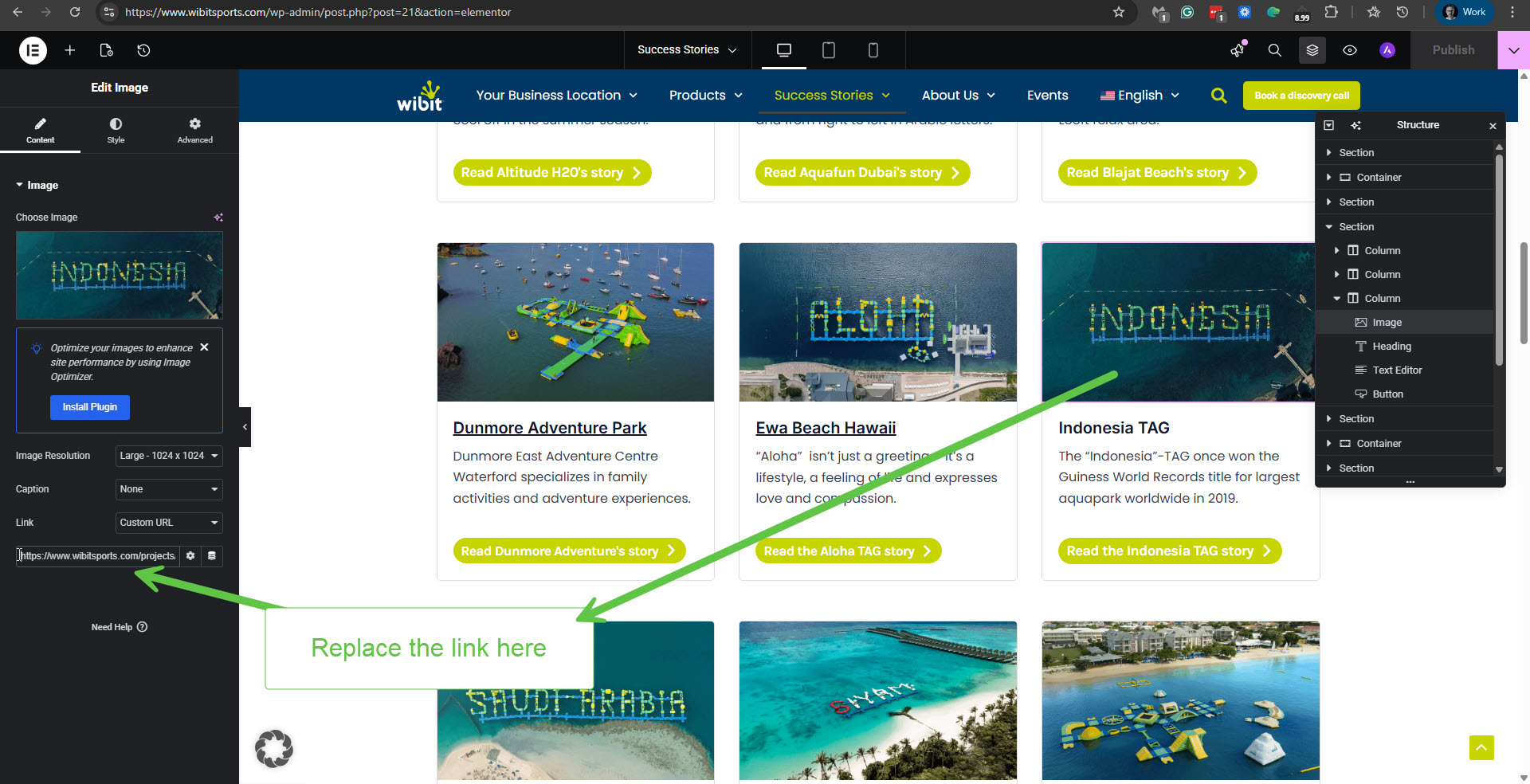This screenshot has height=784, width=1530.
Task: Select Button item in Structure tree
Action: click(x=1404, y=394)
